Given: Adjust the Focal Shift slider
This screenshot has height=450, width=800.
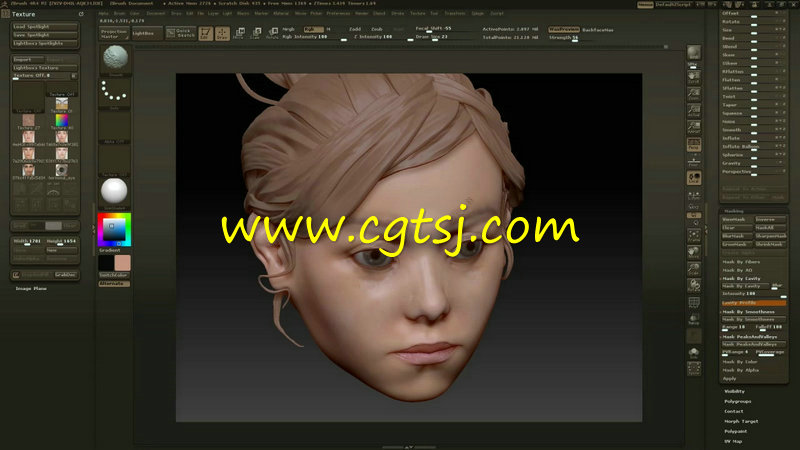Looking at the screenshot, I should tap(445, 29).
